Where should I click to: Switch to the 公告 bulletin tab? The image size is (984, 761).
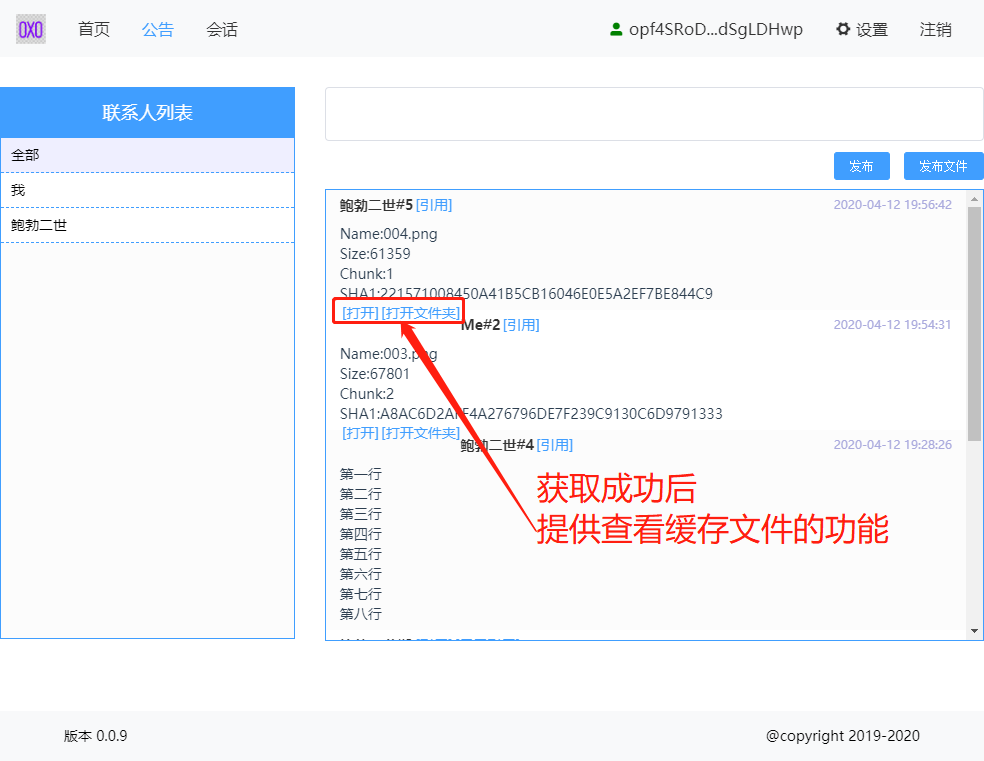click(x=158, y=29)
